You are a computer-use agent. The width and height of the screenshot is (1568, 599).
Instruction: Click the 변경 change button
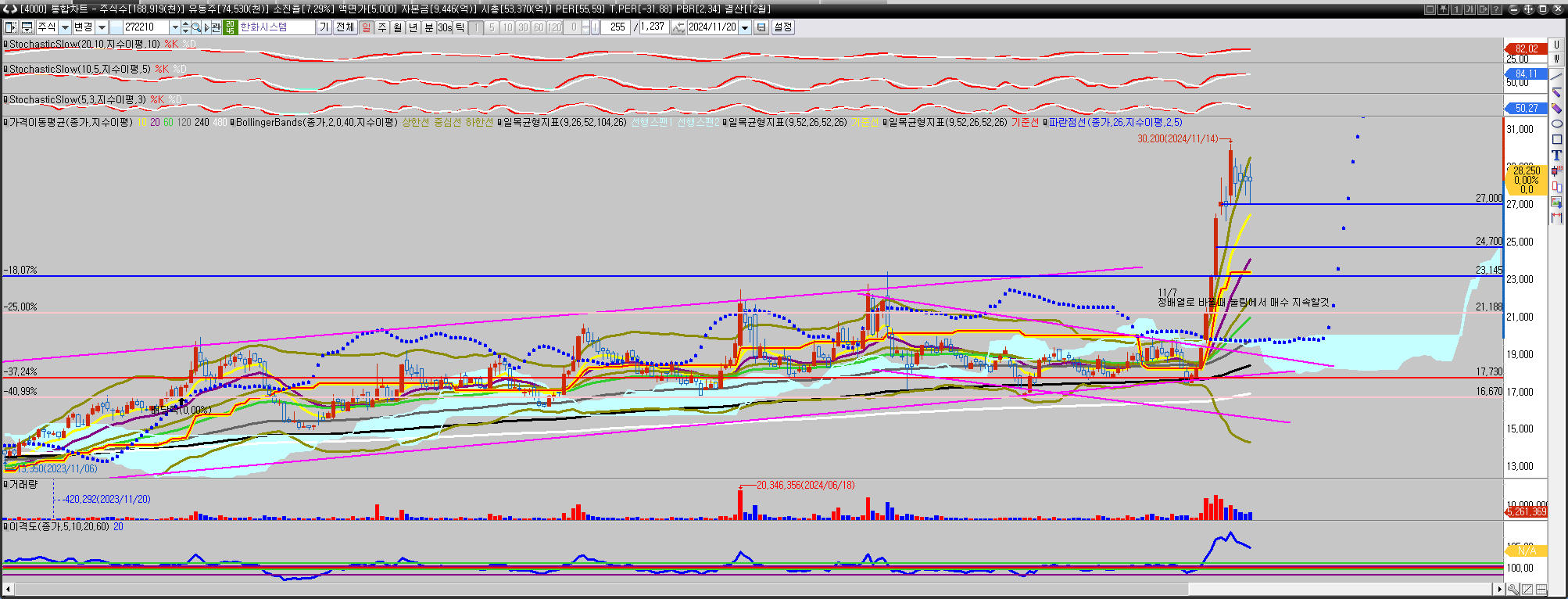pyautogui.click(x=84, y=27)
